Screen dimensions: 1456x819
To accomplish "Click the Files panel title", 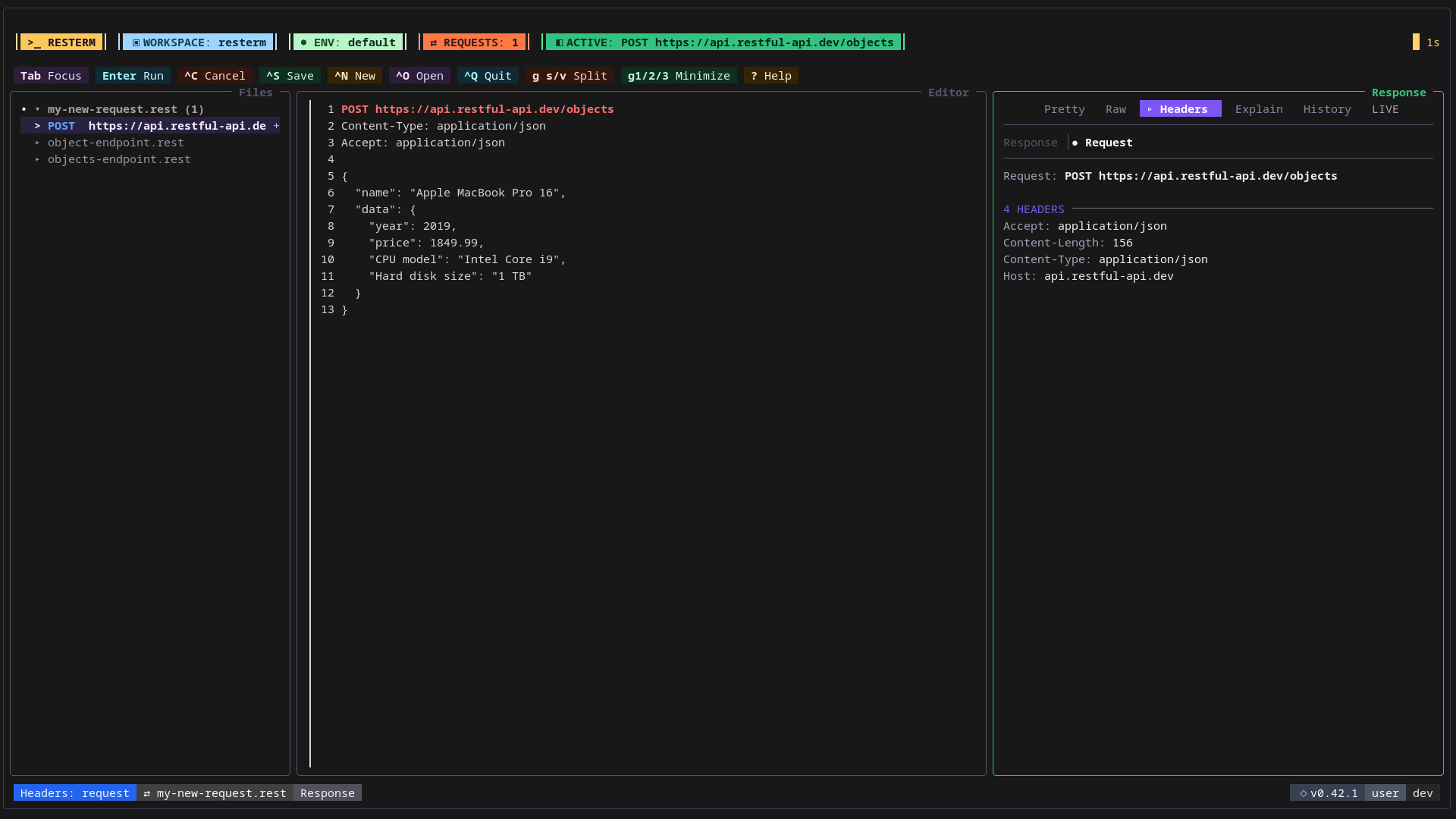I will [256, 93].
